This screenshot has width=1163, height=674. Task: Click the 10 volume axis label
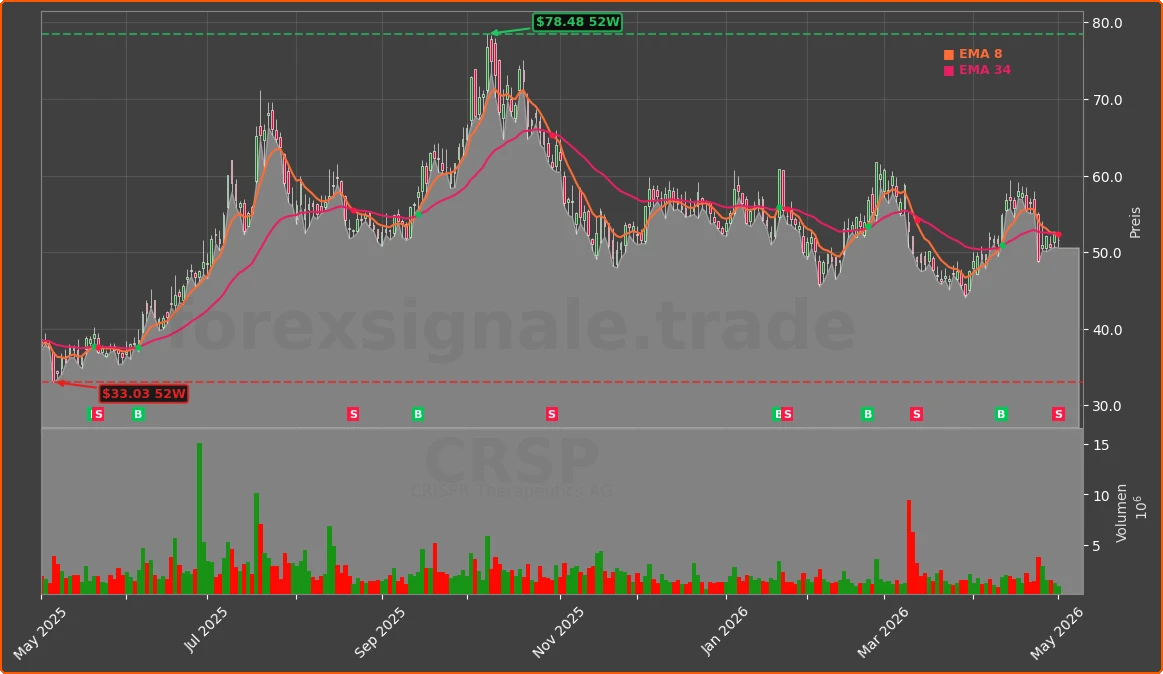1101,496
